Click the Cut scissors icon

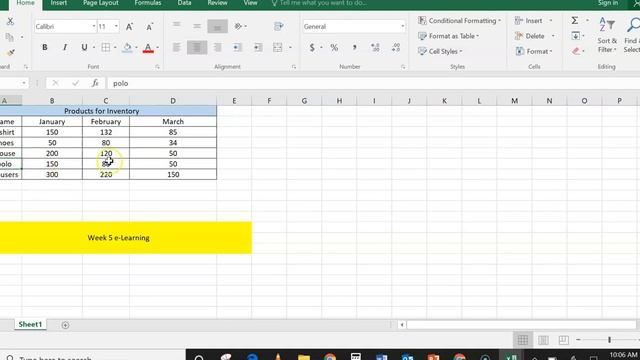(x=10, y=22)
